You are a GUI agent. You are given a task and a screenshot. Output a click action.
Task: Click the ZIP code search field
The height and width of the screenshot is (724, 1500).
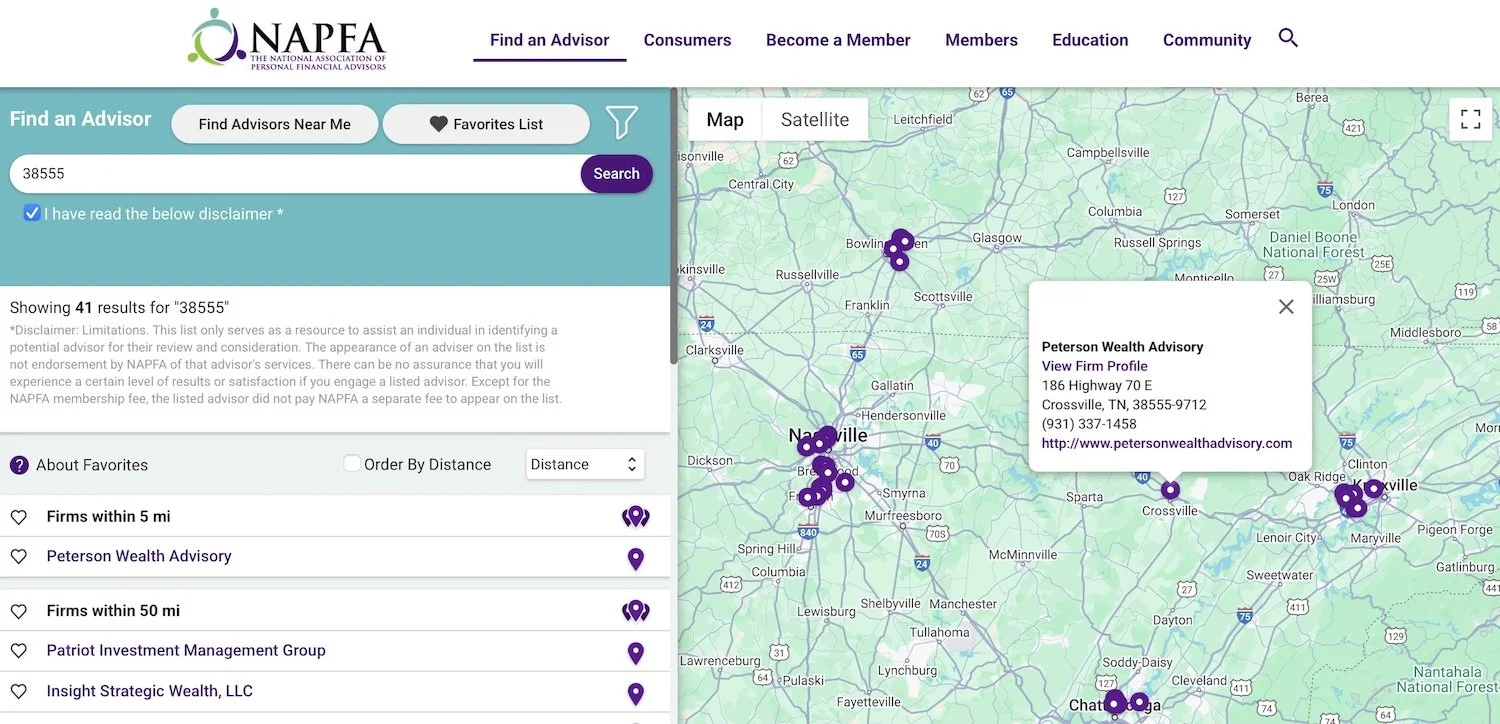click(x=295, y=173)
